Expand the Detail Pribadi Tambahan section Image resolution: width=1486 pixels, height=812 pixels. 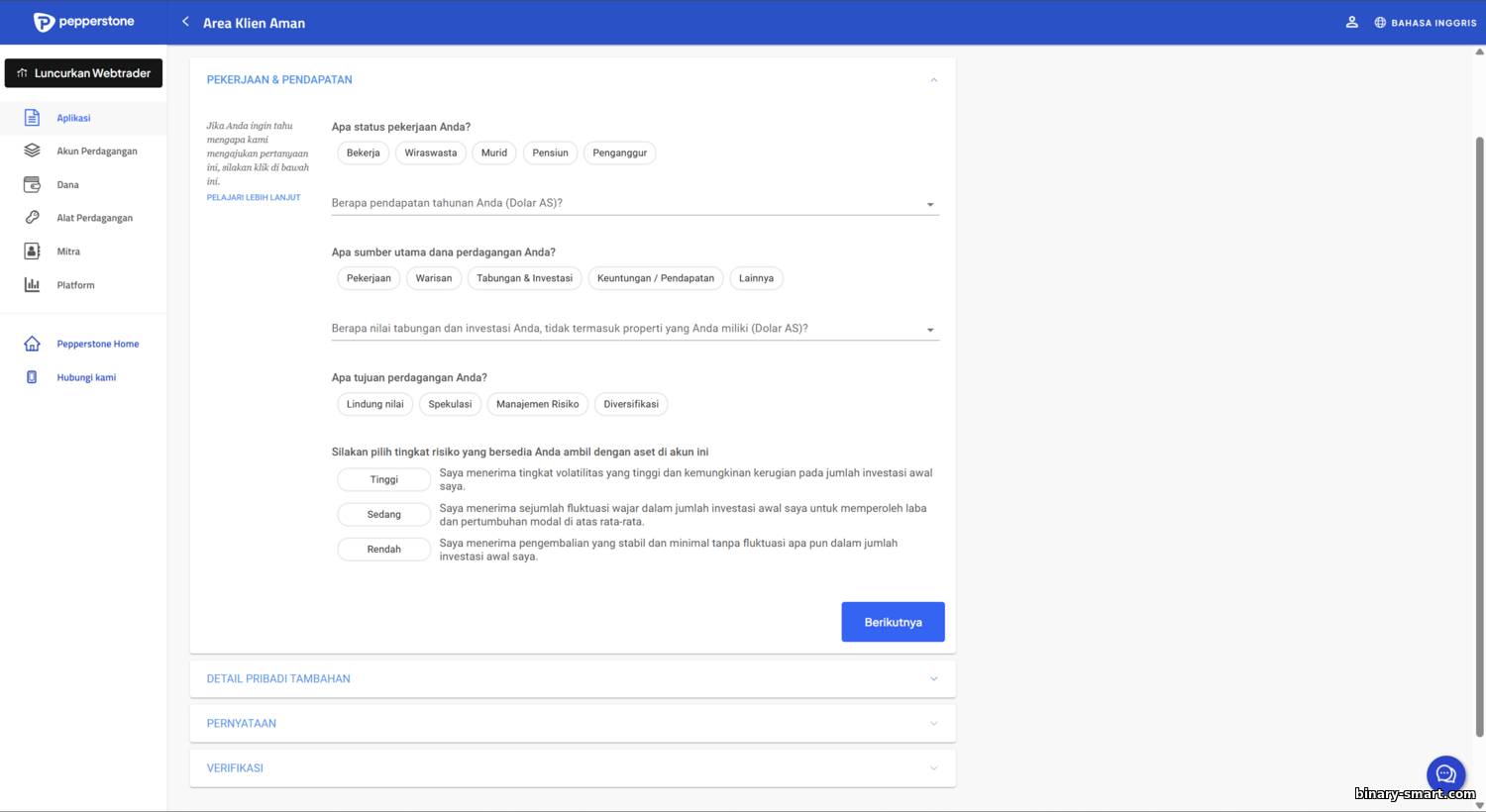tap(572, 679)
